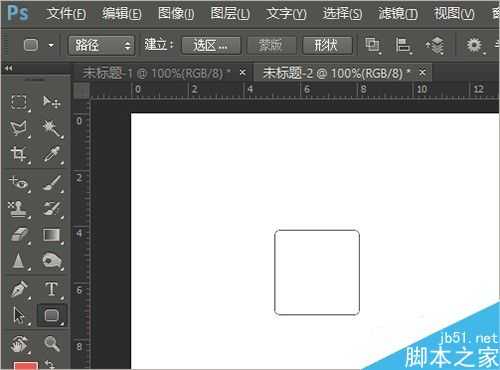This screenshot has height=370, width=500.
Task: Select the Polygonal Lasso tool
Action: (19, 128)
